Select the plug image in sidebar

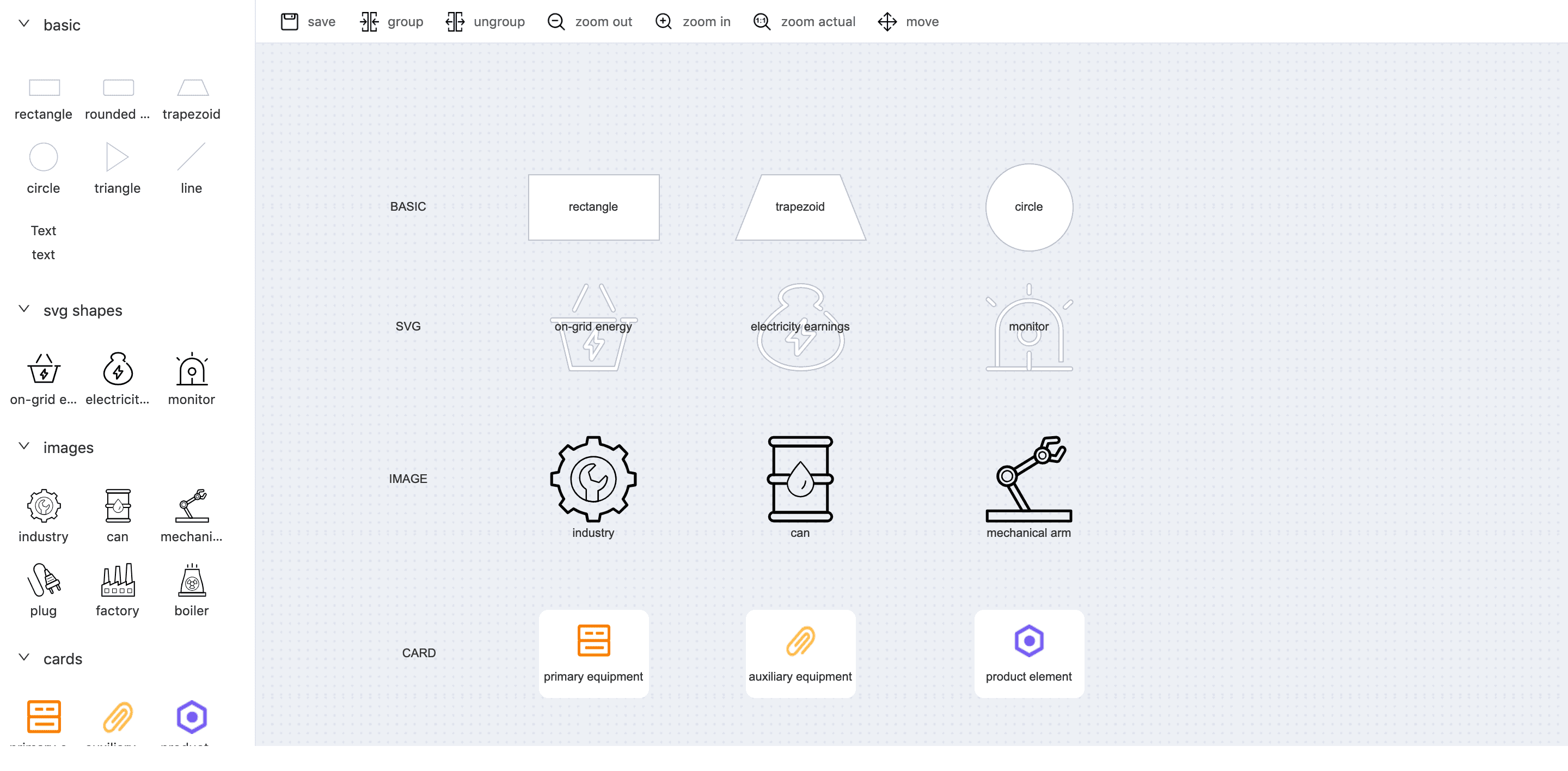coord(43,580)
